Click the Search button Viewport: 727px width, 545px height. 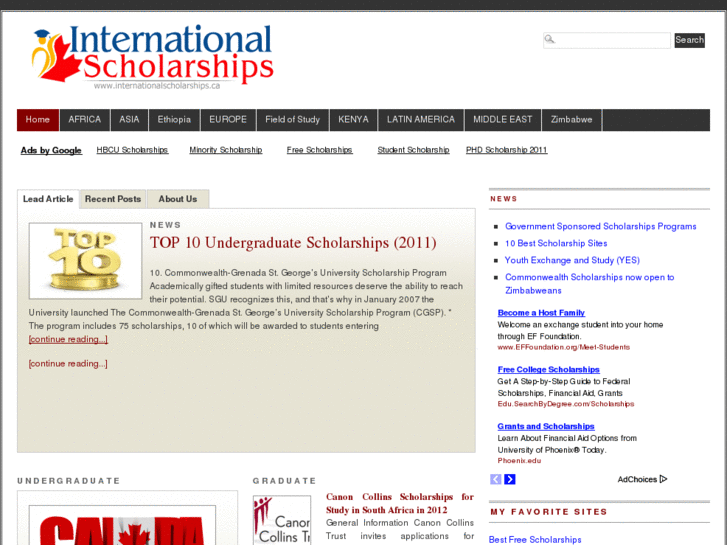(x=689, y=40)
